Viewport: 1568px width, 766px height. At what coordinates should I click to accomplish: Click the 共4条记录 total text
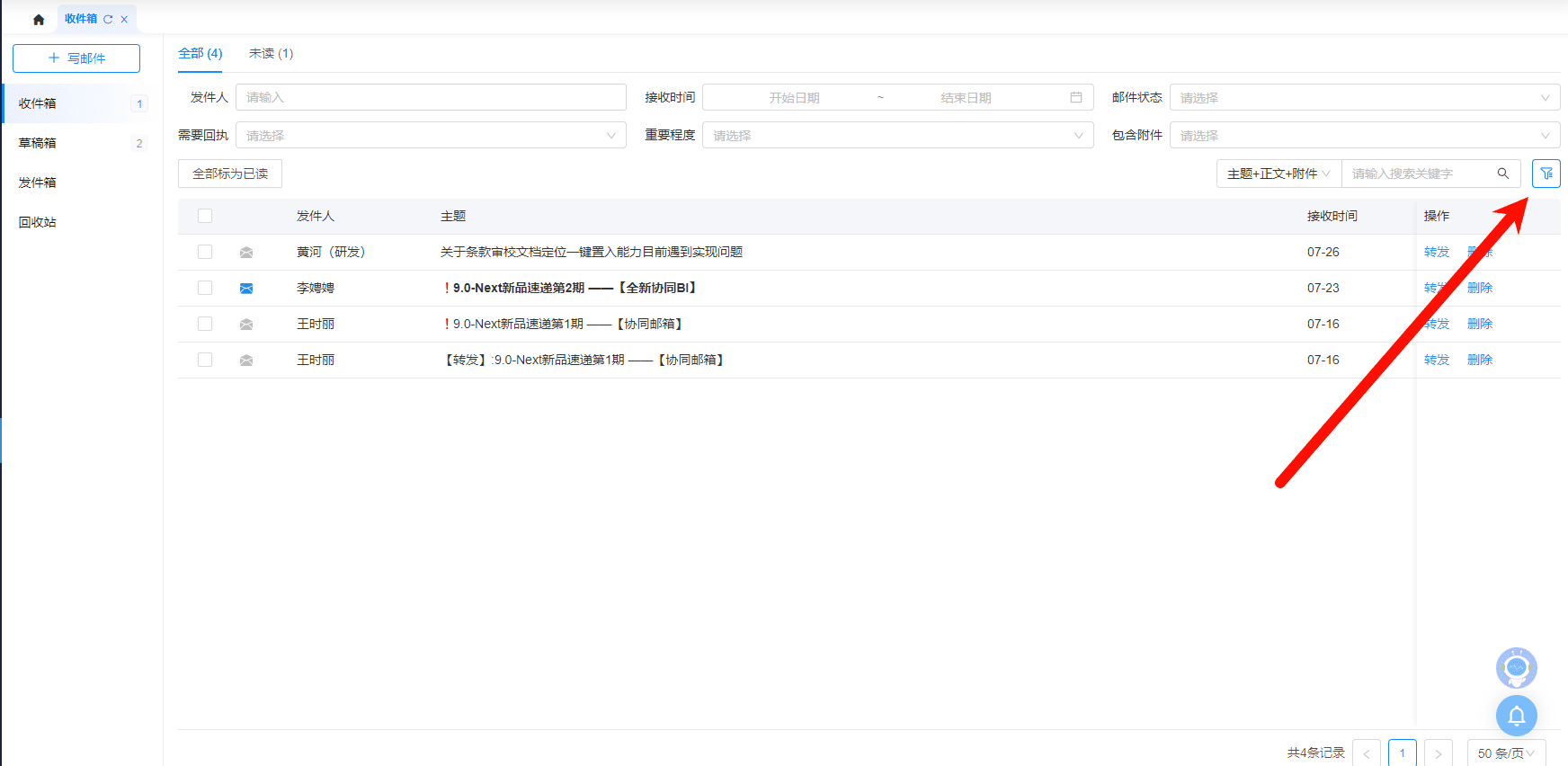(x=1315, y=753)
